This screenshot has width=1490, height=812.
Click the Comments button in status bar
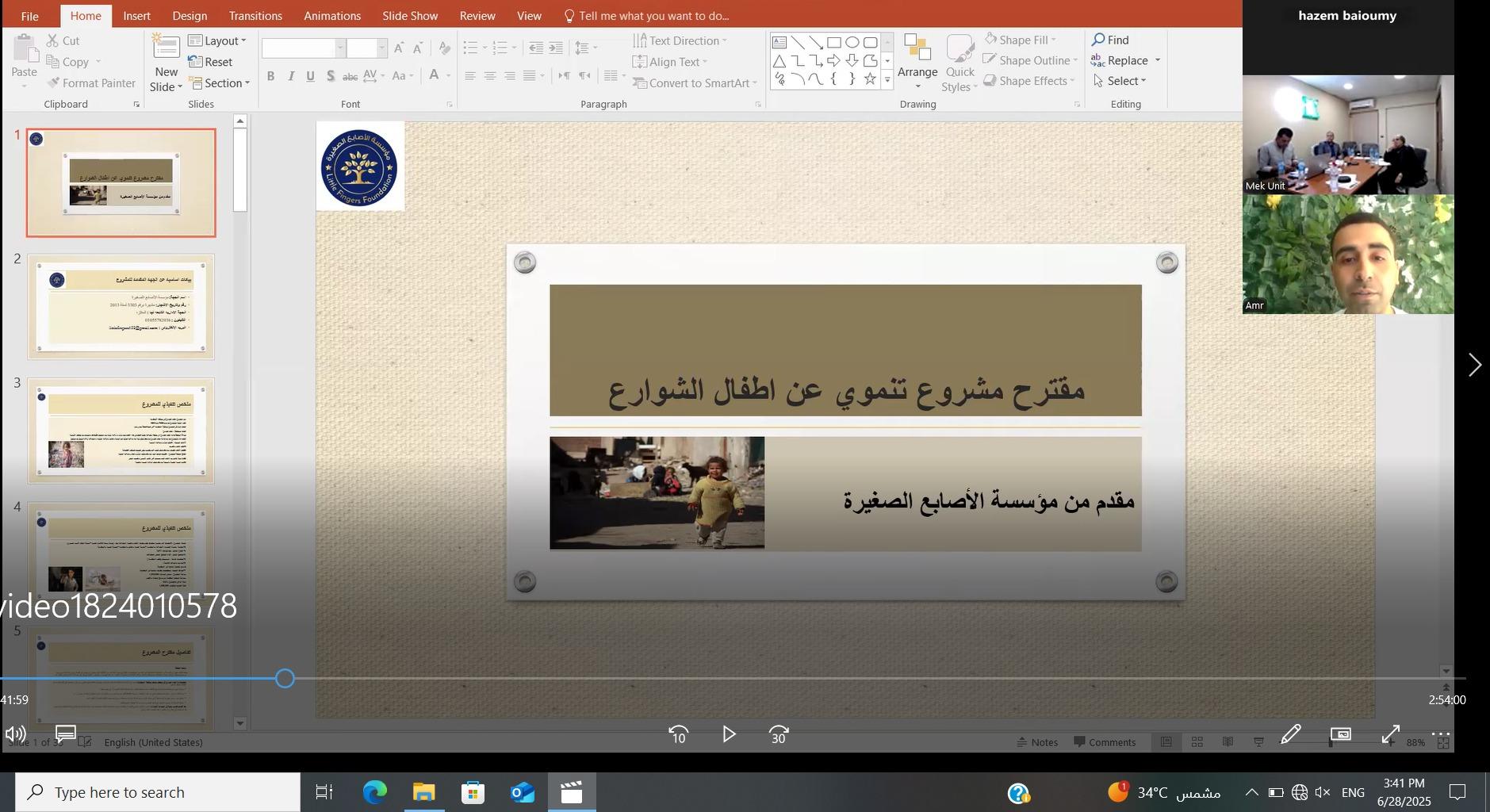click(x=1105, y=742)
